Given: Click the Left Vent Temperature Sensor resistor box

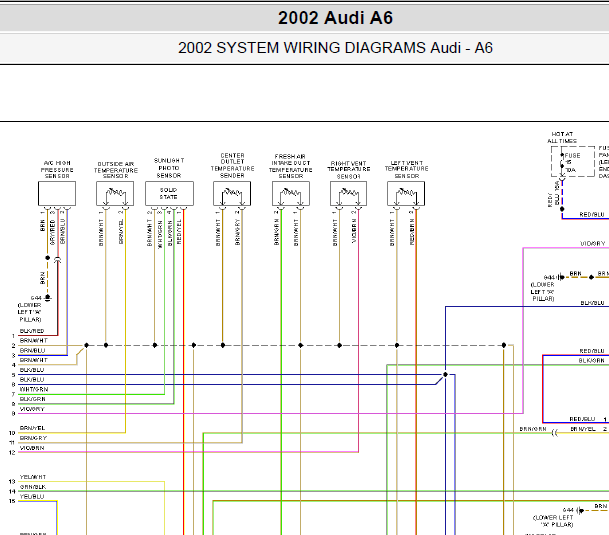Looking at the screenshot, I should click(x=406, y=193).
